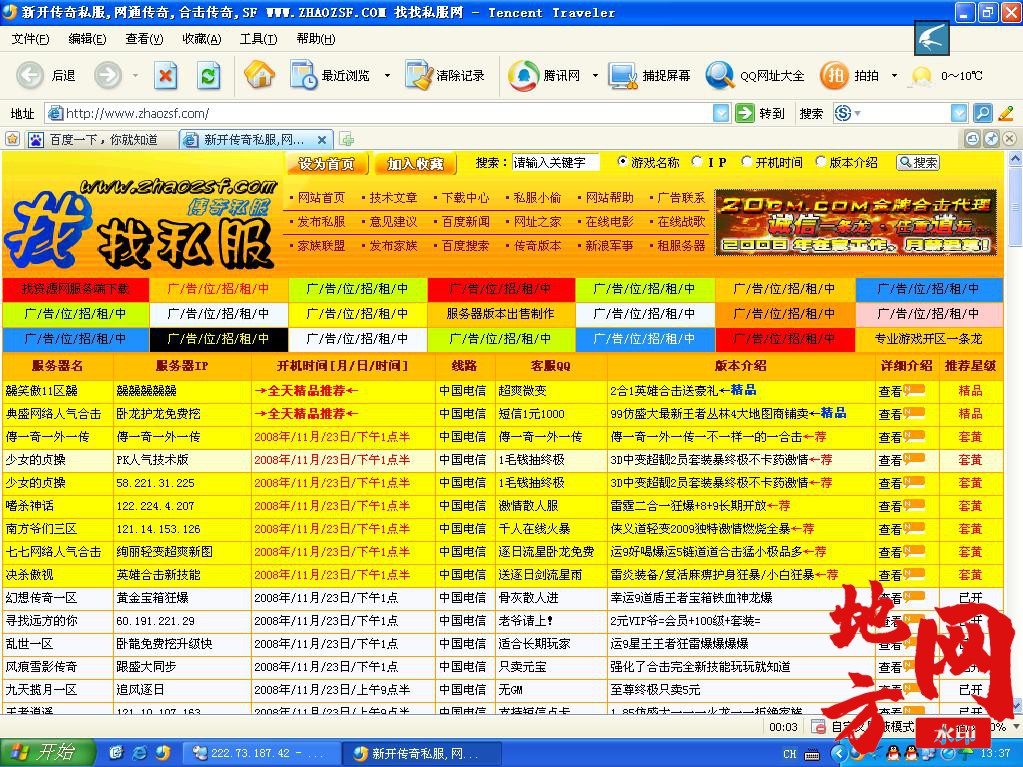Open the 网站首页 link
The image size is (1023, 767).
click(321, 198)
